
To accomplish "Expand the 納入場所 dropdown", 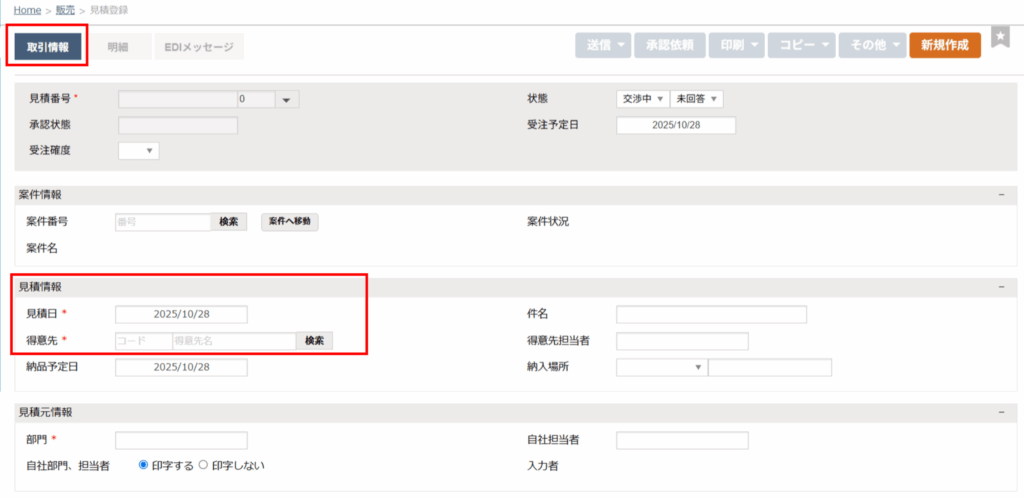I will click(x=661, y=367).
